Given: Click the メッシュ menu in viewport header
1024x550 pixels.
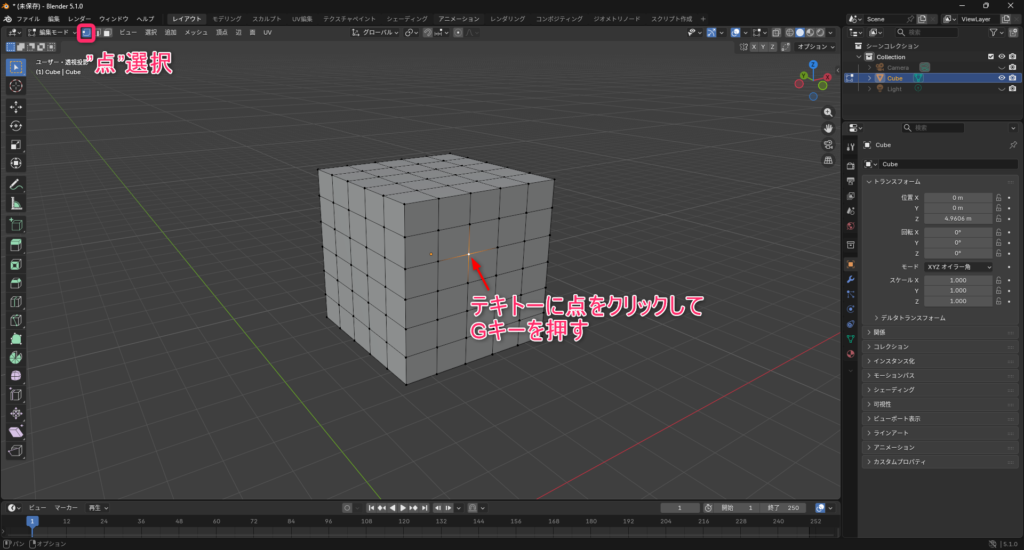Looking at the screenshot, I should click(x=196, y=33).
